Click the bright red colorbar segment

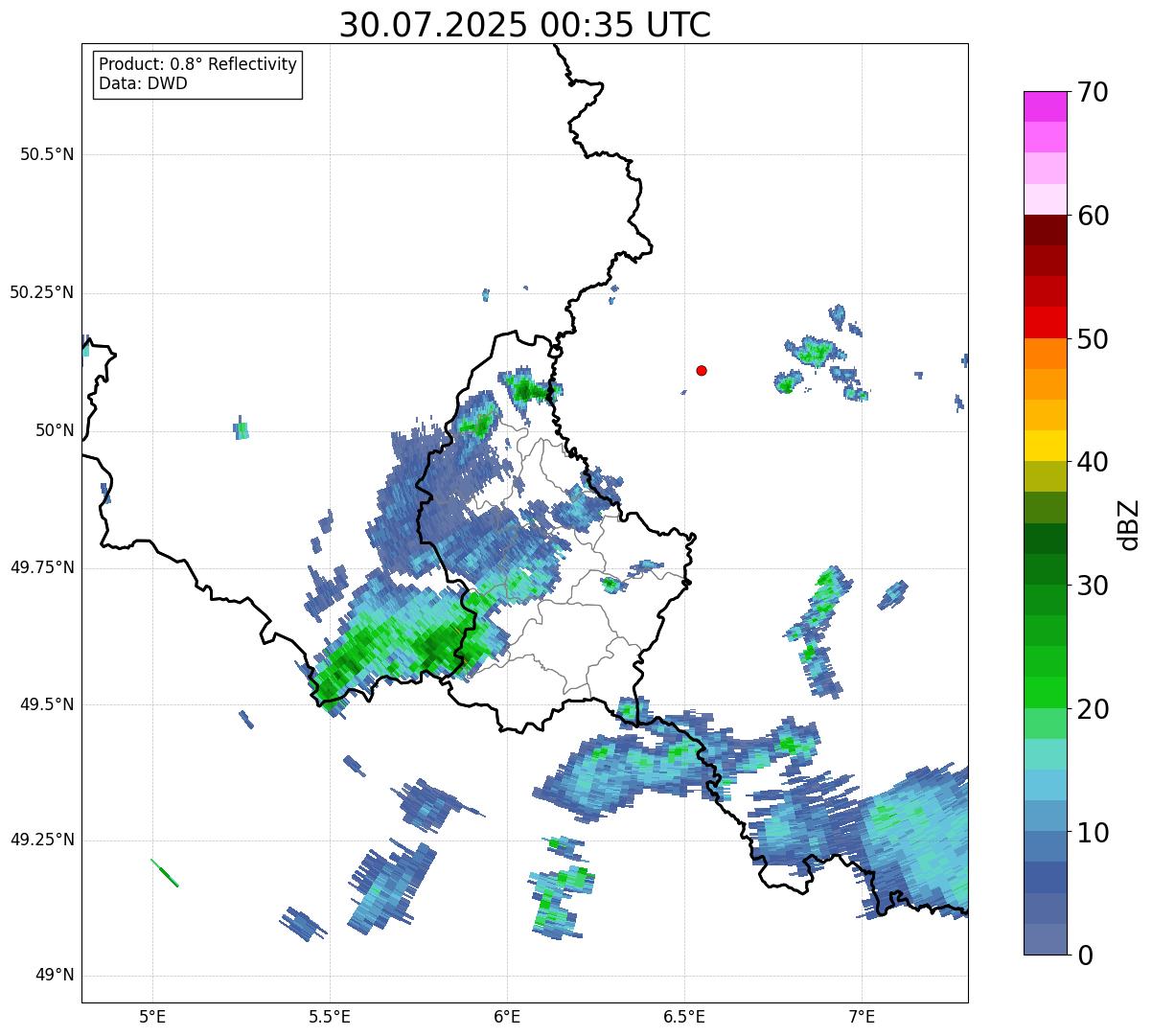1045,322
